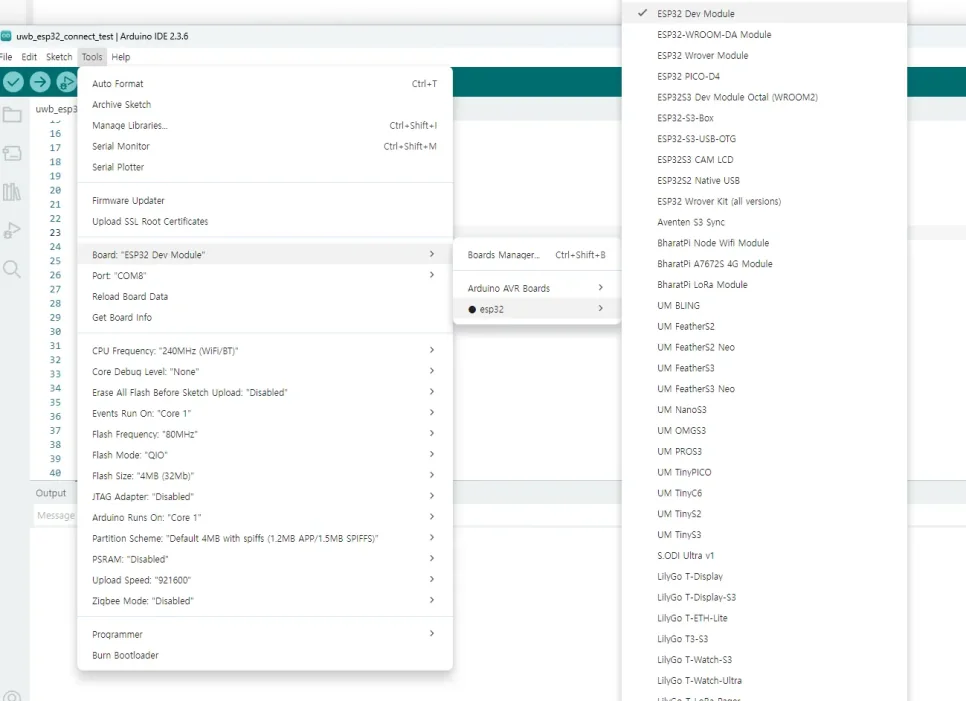
Task: Switch to the Output panel tab
Action: pos(51,493)
